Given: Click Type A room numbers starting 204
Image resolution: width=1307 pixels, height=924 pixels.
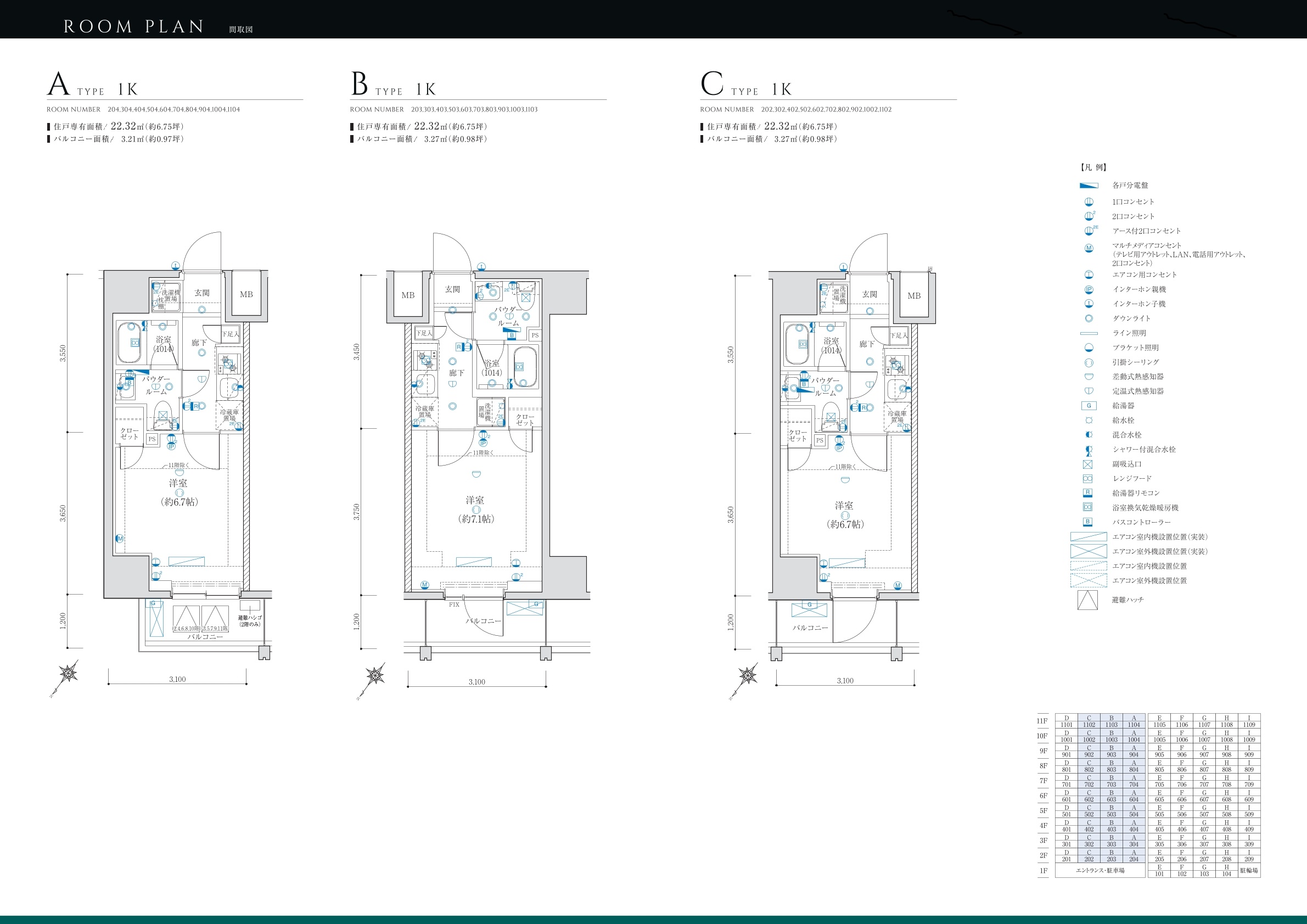Looking at the screenshot, I should (173, 109).
